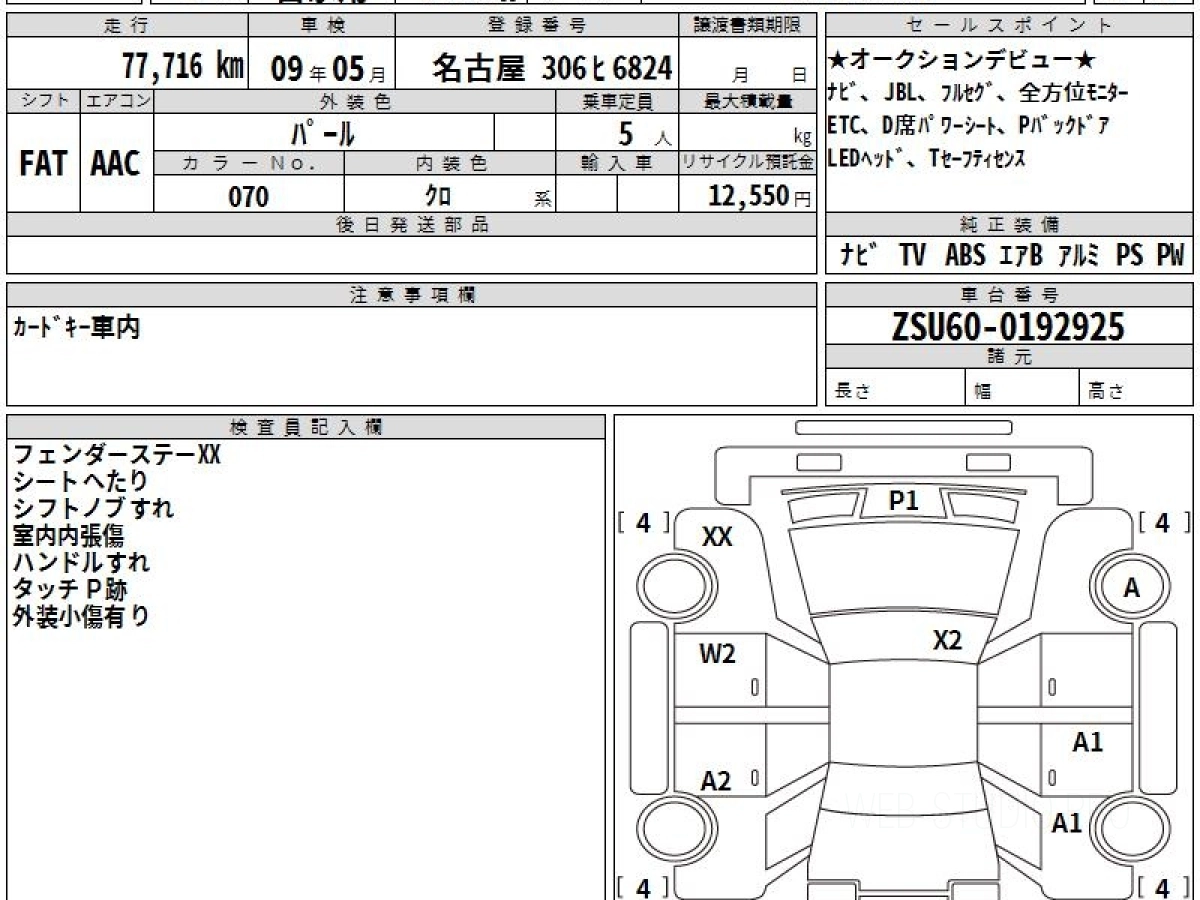Select the パール exterior color cell
Image resolution: width=1200 pixels, height=900 pixels.
coord(323,132)
